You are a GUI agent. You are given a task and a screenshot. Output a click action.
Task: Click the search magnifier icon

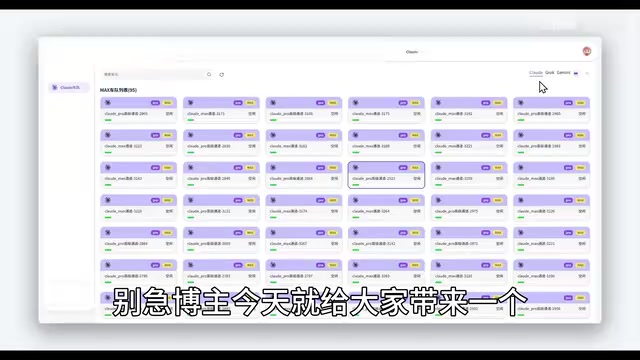[x=209, y=74]
